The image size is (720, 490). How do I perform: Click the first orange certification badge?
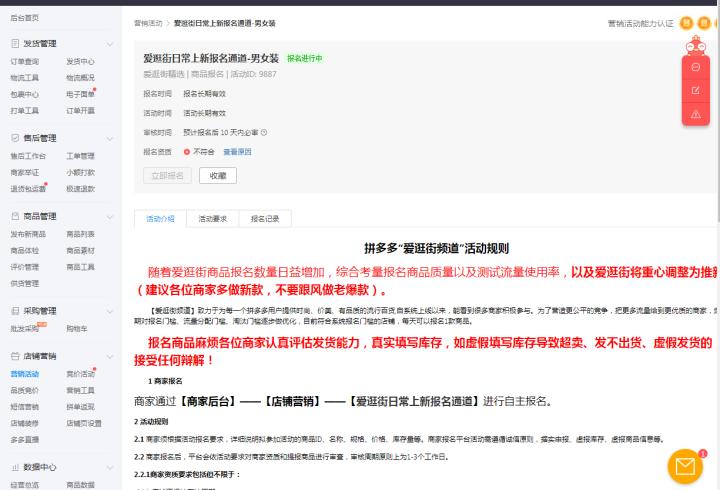tap(686, 23)
